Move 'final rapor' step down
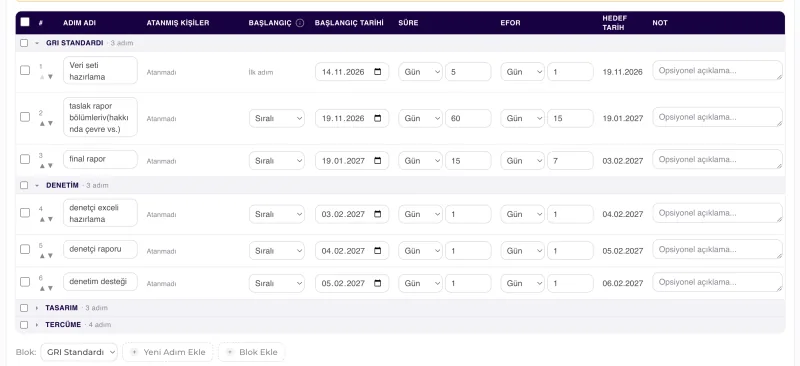 50,166
